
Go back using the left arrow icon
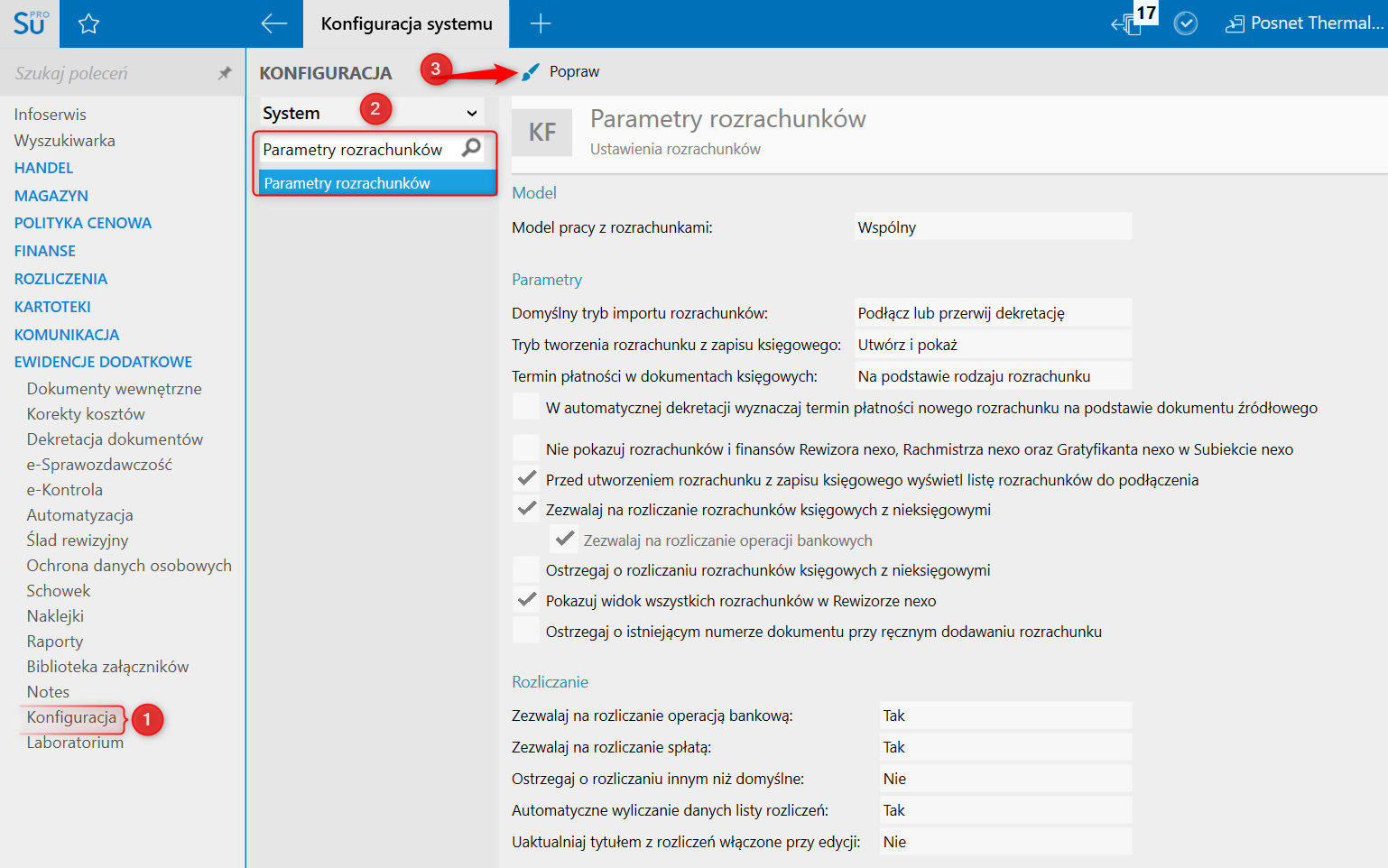pyautogui.click(x=273, y=24)
